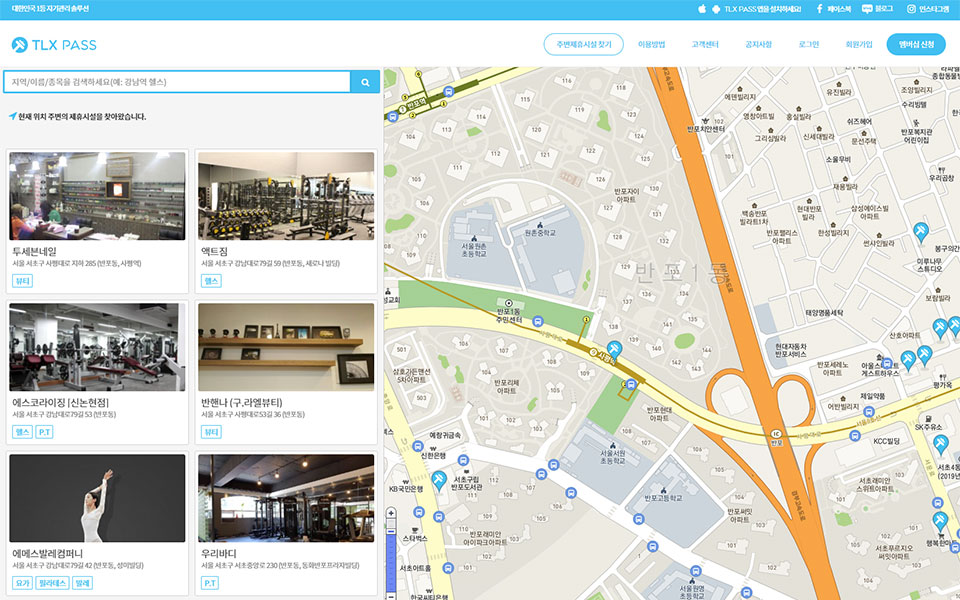The height and width of the screenshot is (600, 960).
Task: Click the facility marker at 사평역 station
Action: 614,348
